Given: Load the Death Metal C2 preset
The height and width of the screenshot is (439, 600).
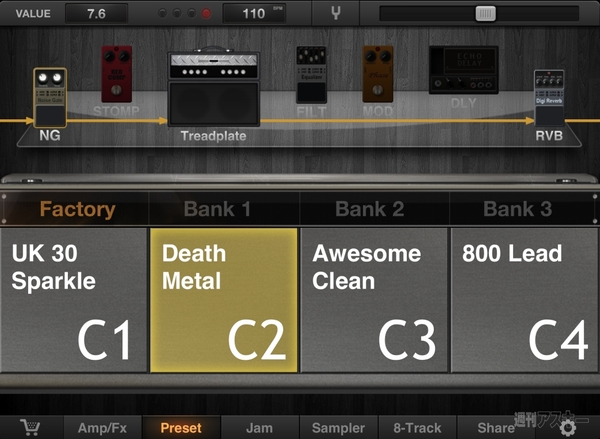Looking at the screenshot, I should (224, 300).
